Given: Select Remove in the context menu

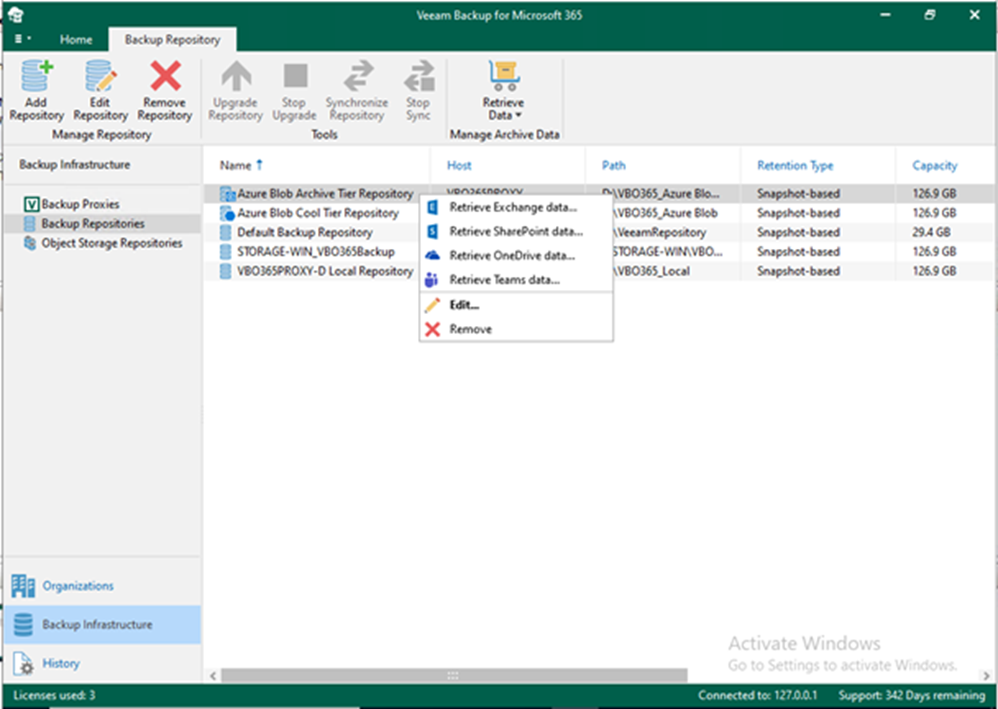Looking at the screenshot, I should click(x=516, y=329).
